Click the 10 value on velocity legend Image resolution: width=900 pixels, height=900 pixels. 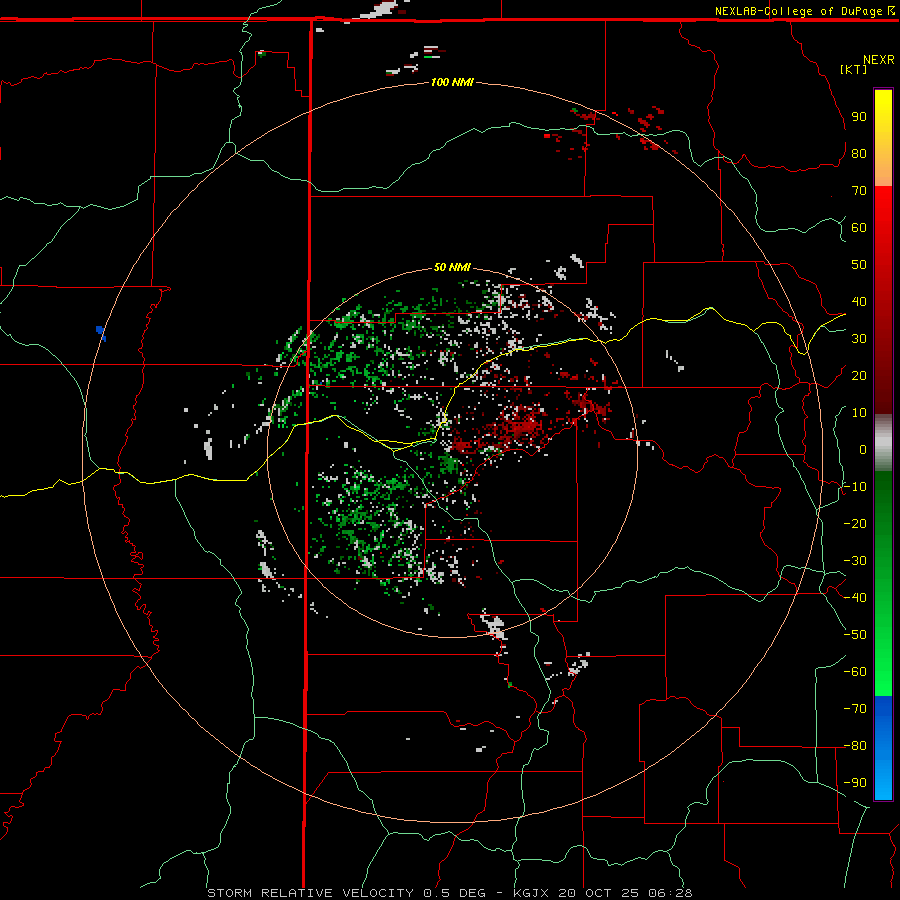[859, 413]
